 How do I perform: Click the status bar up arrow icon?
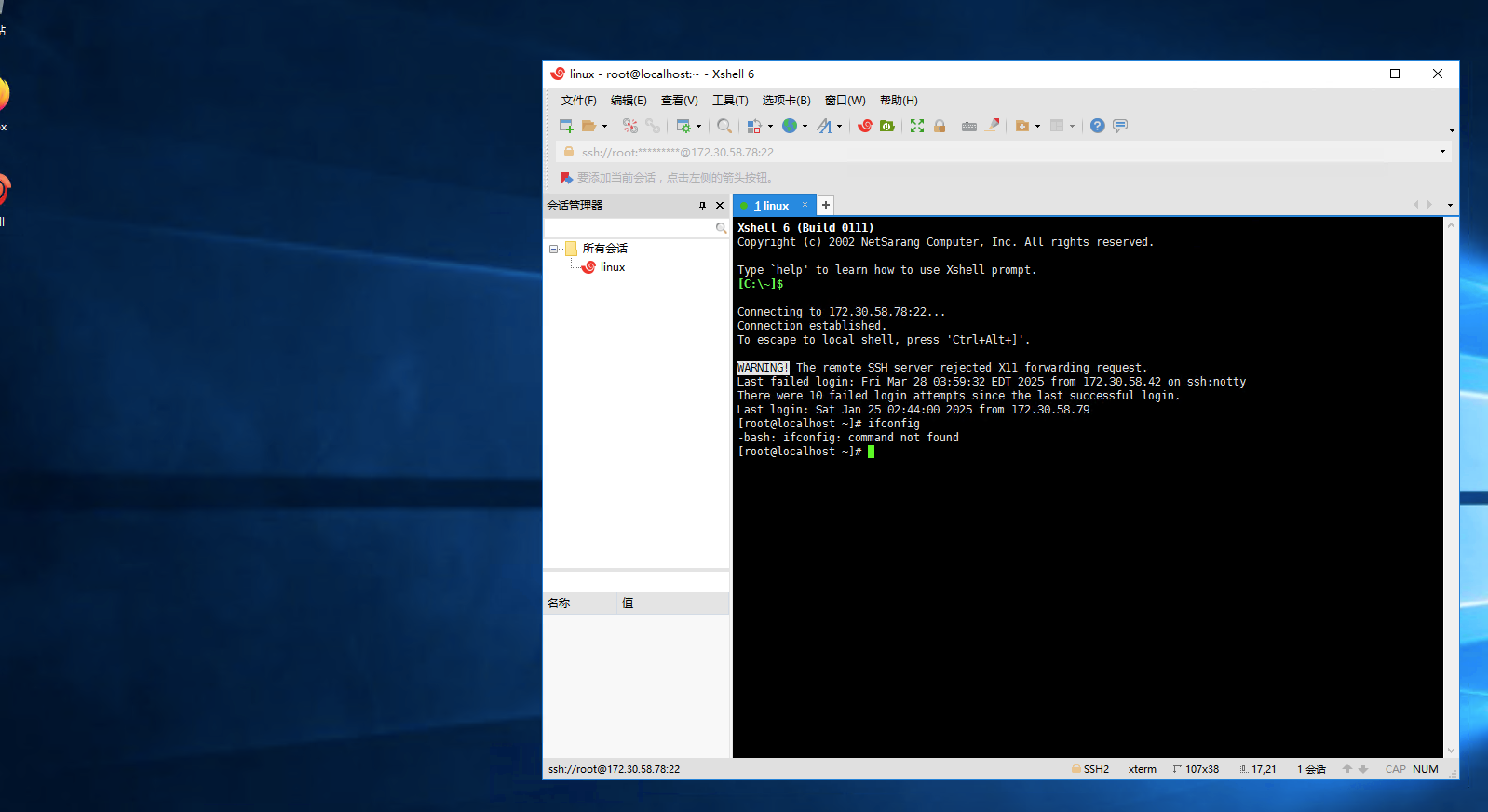tap(1346, 769)
